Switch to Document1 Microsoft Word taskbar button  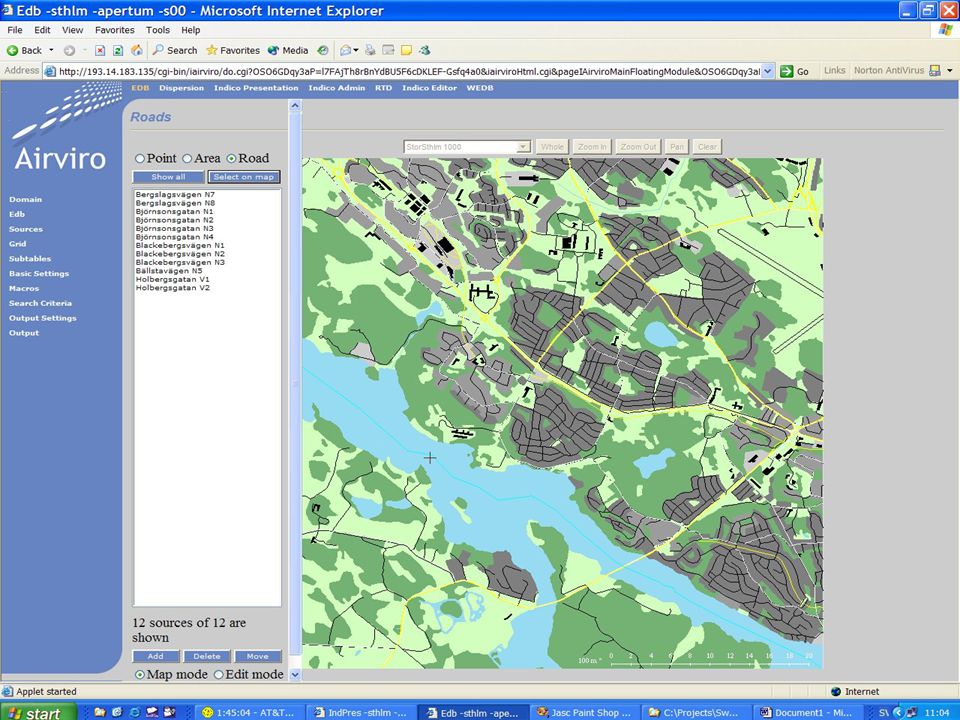807,712
